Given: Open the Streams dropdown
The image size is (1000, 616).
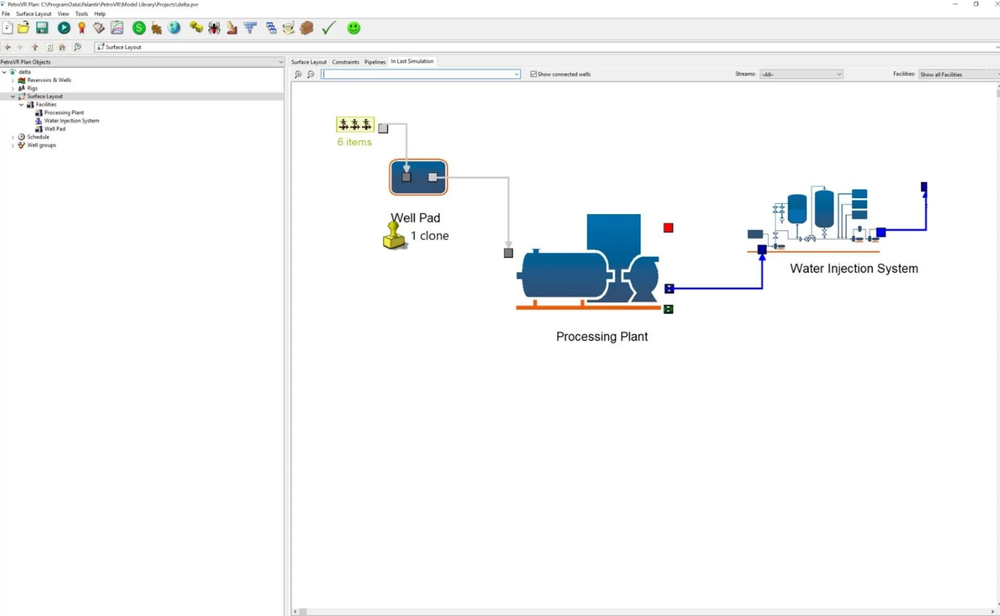Looking at the screenshot, I should (800, 74).
